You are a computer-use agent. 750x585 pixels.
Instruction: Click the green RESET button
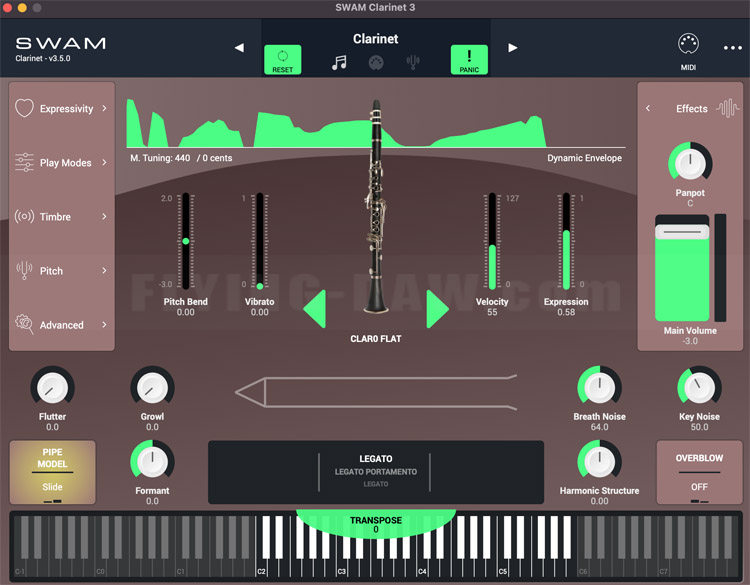(x=283, y=60)
